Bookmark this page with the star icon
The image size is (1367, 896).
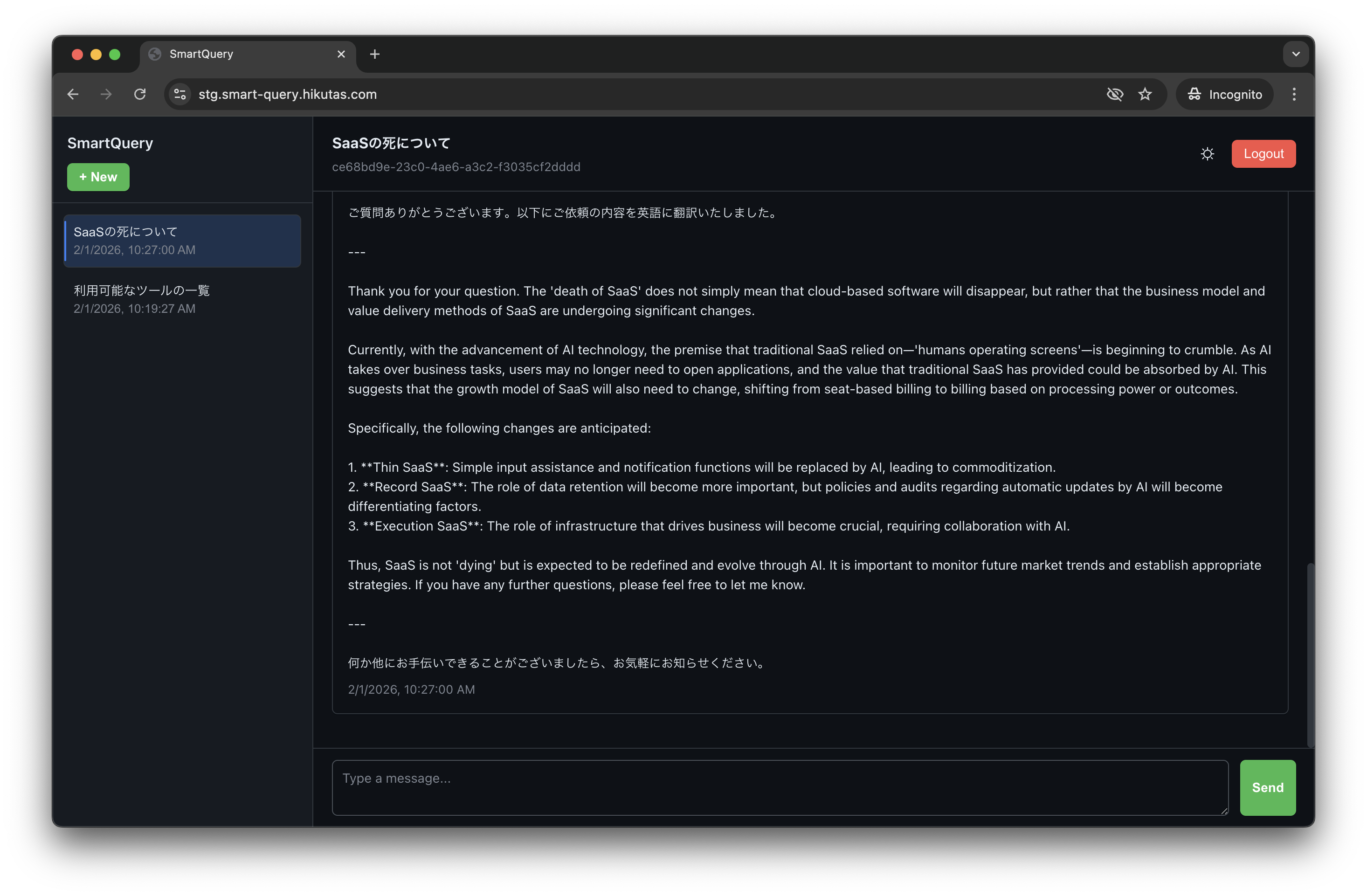click(1145, 94)
